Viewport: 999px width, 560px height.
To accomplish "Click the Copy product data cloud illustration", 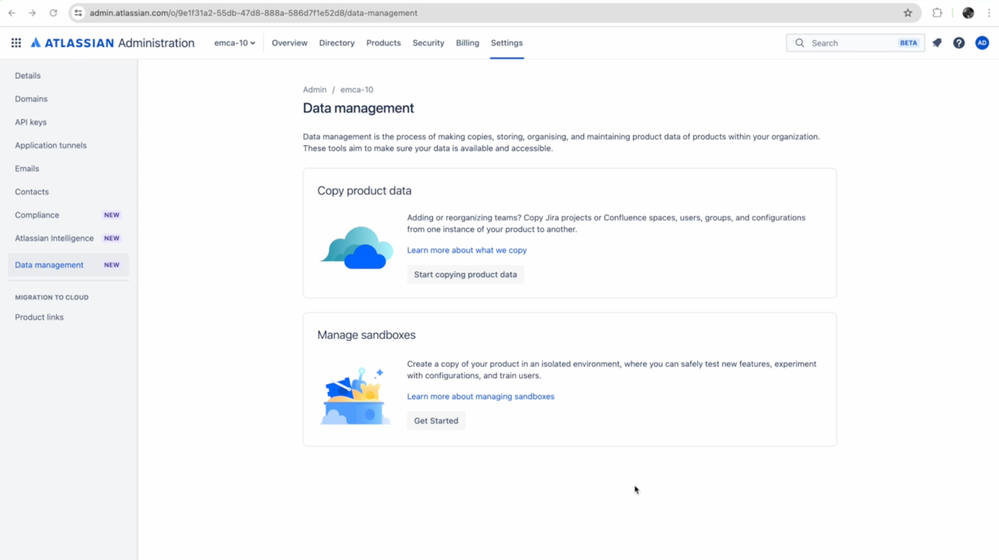I will (x=357, y=248).
